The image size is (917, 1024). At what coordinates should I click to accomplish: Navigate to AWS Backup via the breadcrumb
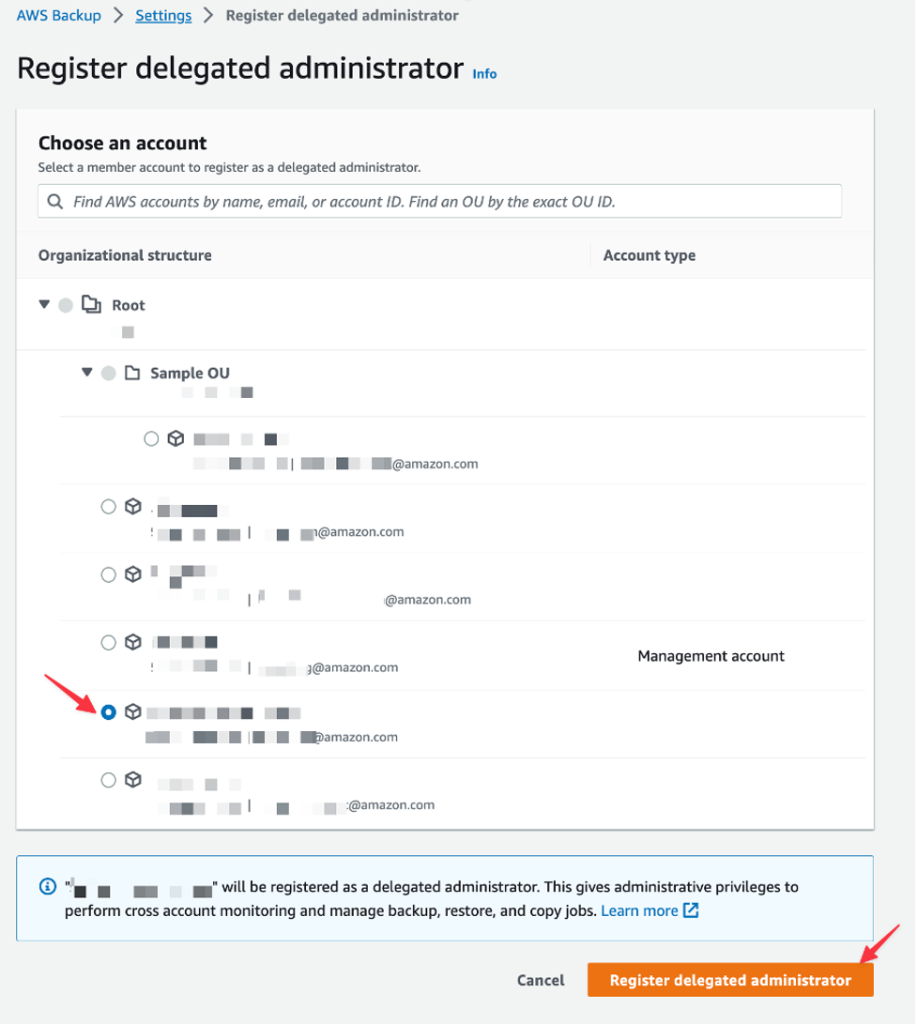[x=59, y=15]
